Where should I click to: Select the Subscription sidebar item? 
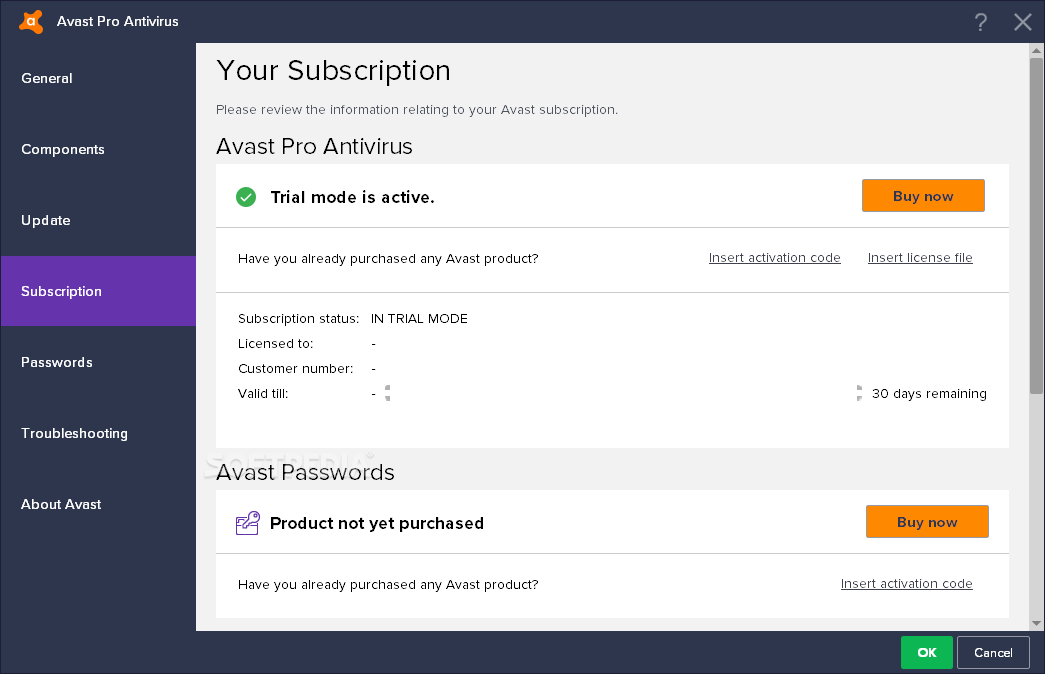pyautogui.click(x=98, y=291)
